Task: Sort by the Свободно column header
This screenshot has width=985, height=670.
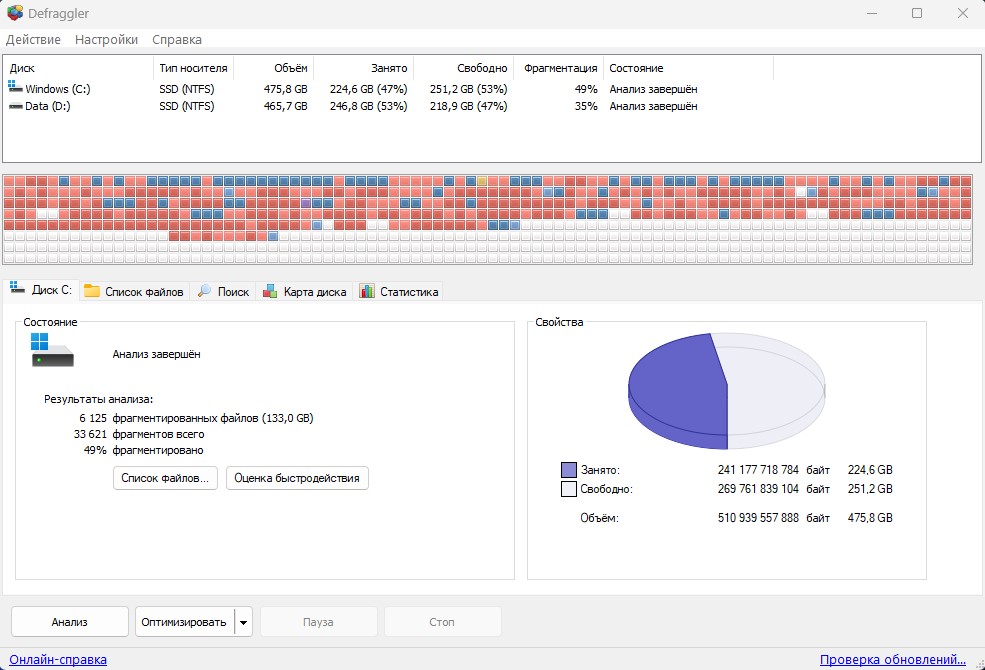Action: point(464,68)
